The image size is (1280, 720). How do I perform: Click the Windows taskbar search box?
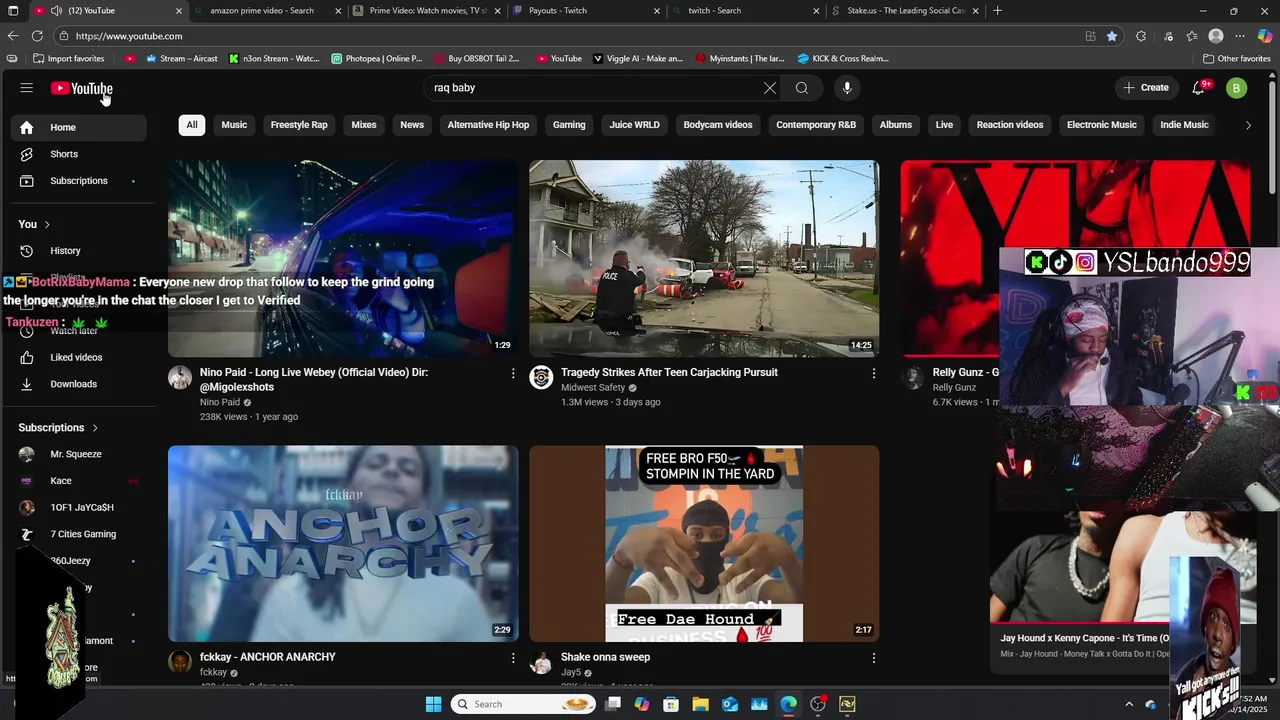click(522, 704)
